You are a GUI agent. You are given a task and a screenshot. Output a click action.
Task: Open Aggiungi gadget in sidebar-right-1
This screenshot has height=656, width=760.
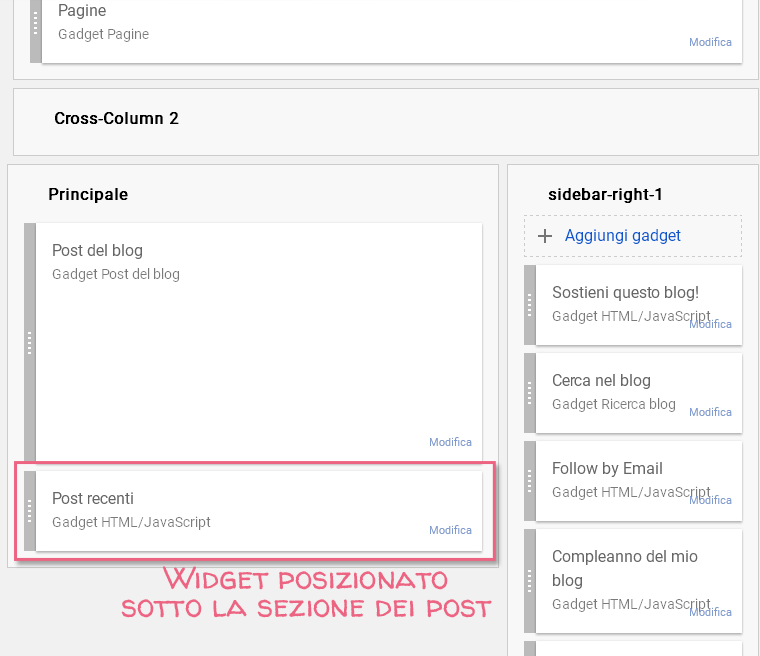tap(622, 236)
